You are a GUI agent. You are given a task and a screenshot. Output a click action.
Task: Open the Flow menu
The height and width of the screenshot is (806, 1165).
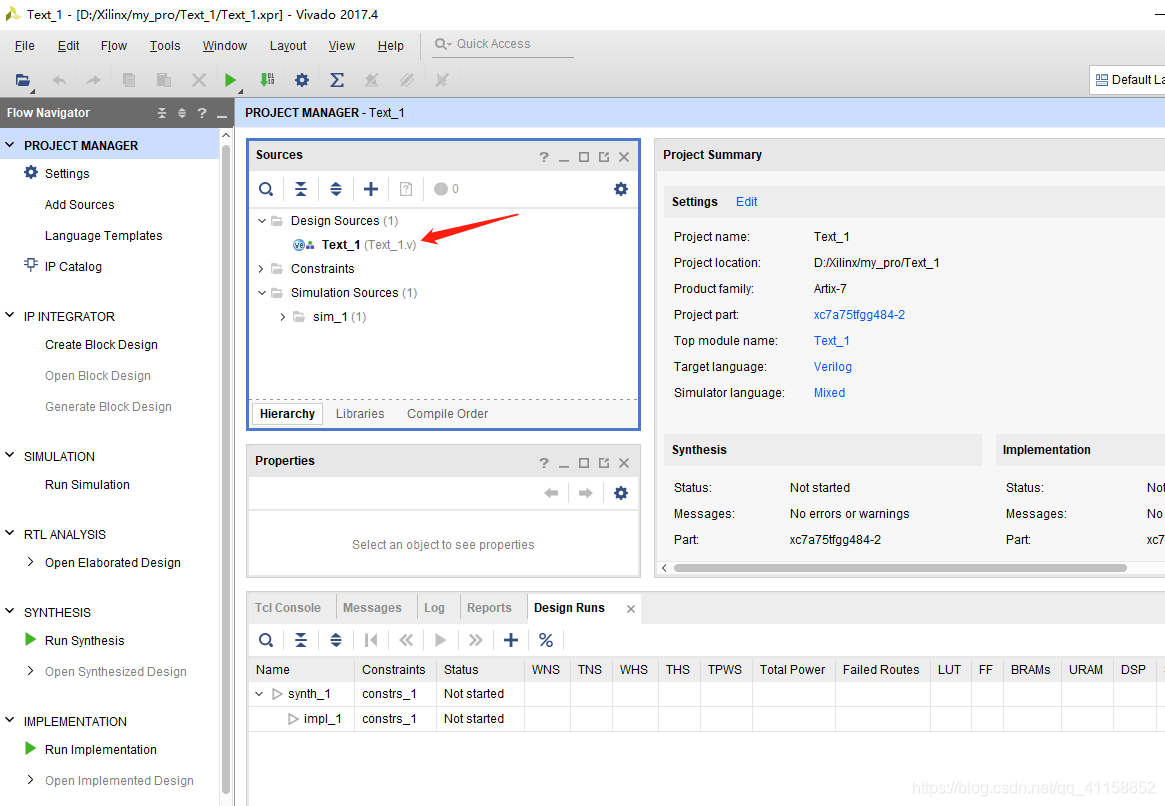pyautogui.click(x=114, y=45)
